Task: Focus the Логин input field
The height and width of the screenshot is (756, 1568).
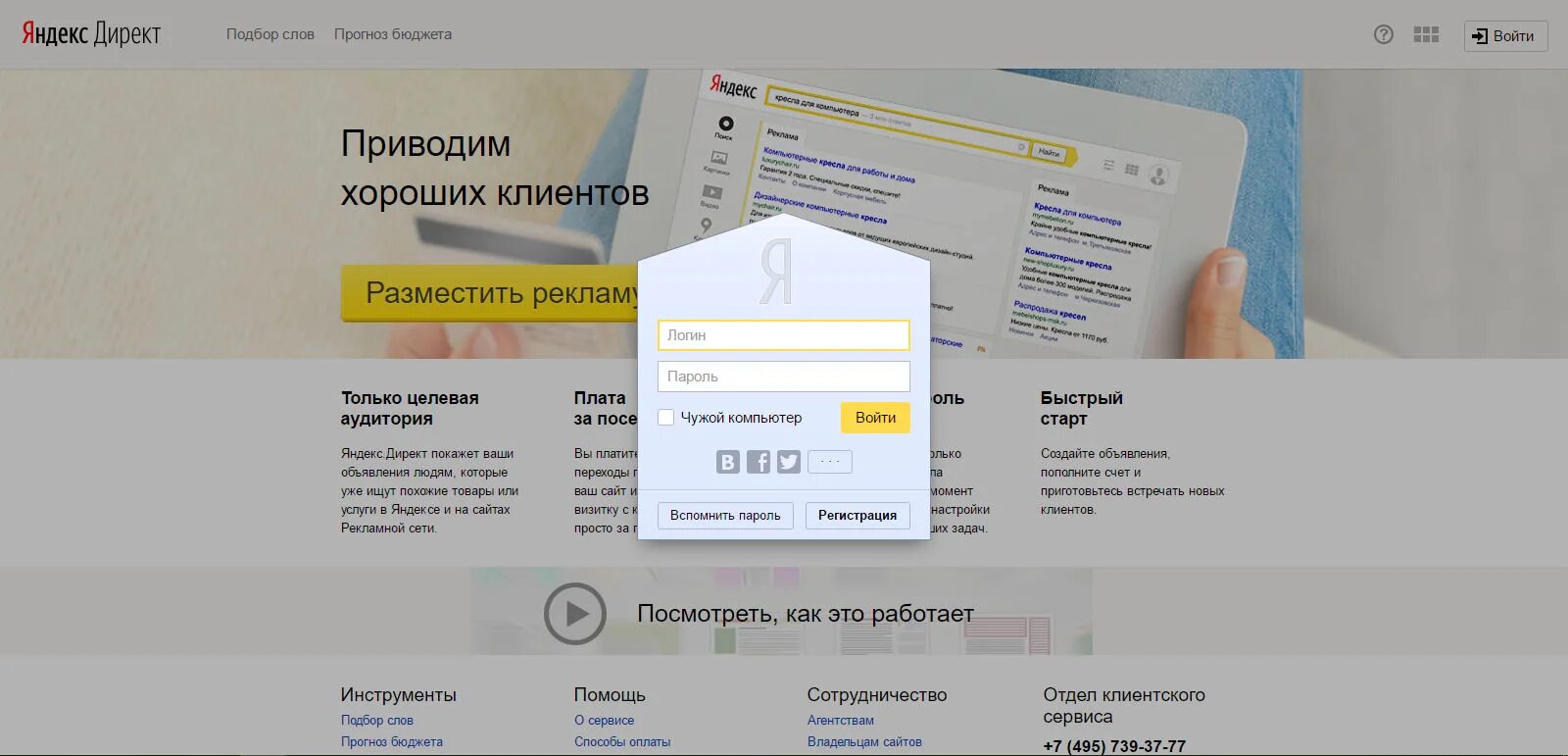Action: click(784, 335)
